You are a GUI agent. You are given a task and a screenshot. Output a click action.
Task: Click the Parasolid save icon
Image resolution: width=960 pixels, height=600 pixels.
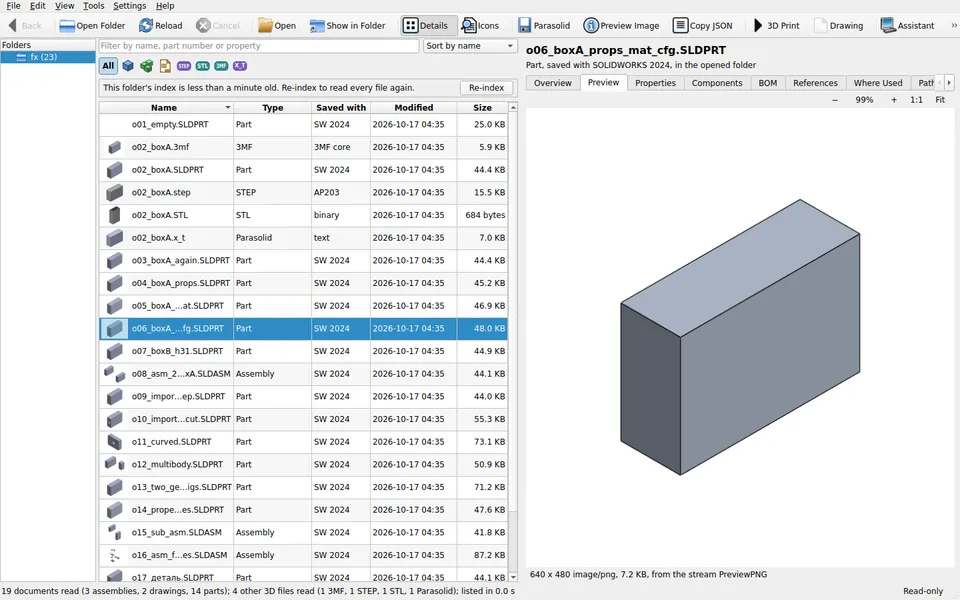click(x=524, y=26)
